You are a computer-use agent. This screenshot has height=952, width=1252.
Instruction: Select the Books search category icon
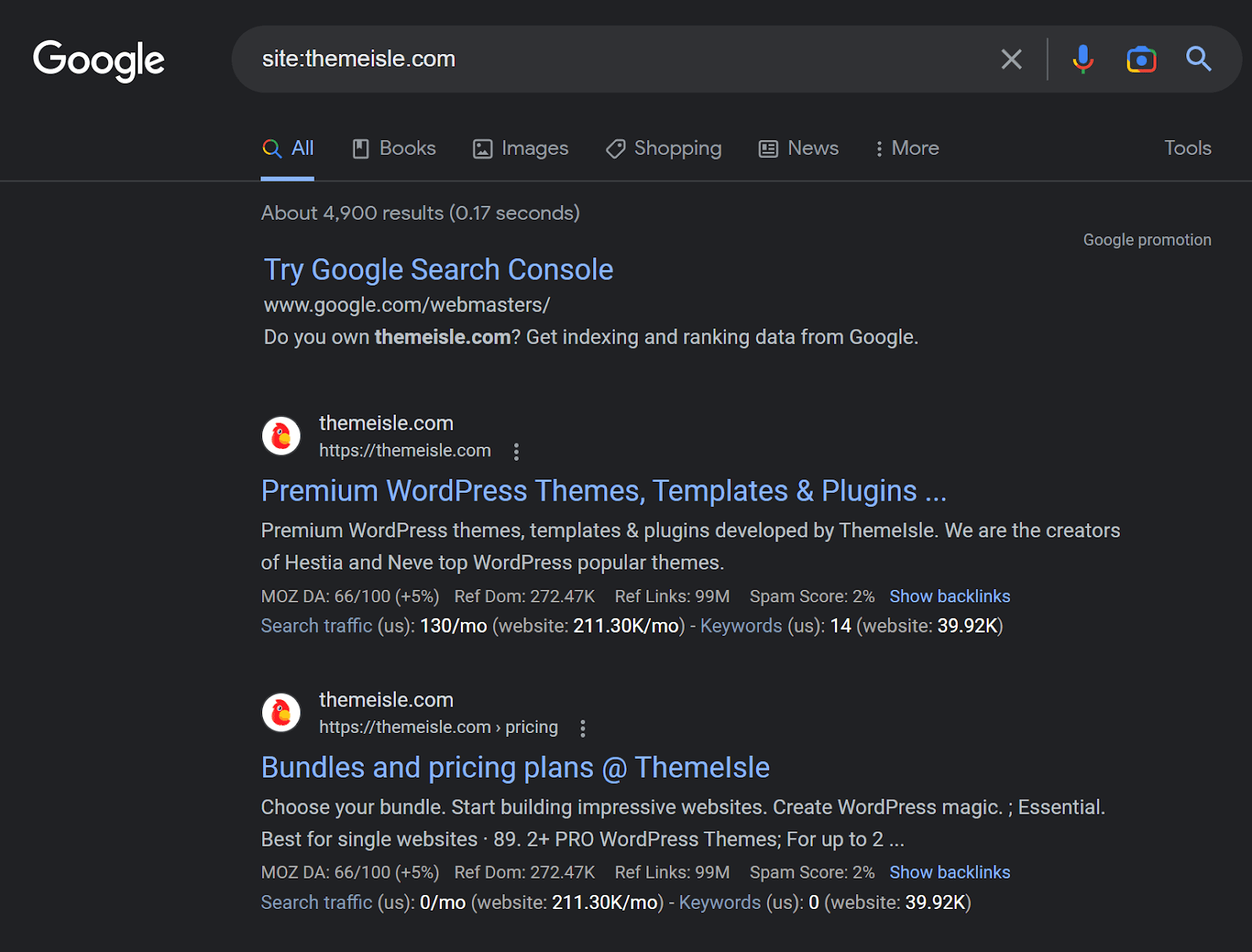[x=361, y=148]
